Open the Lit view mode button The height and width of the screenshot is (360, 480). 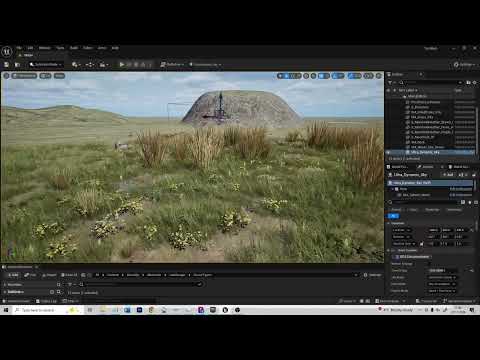coord(45,76)
